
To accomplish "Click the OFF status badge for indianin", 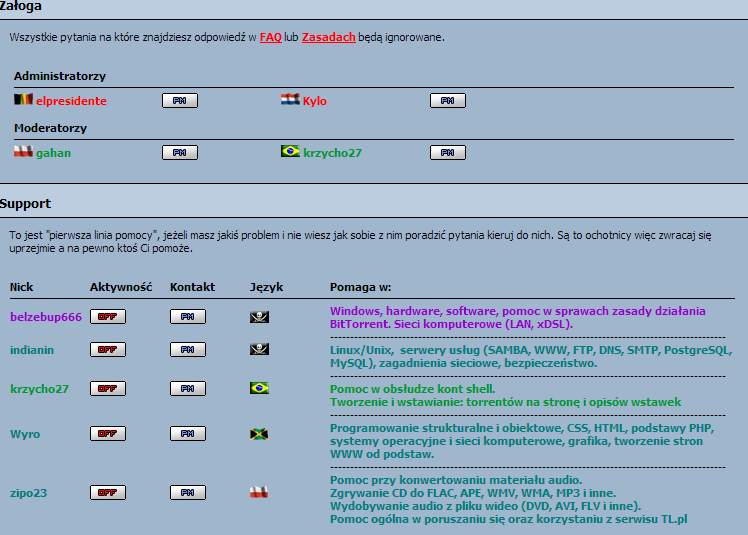I will point(108,349).
